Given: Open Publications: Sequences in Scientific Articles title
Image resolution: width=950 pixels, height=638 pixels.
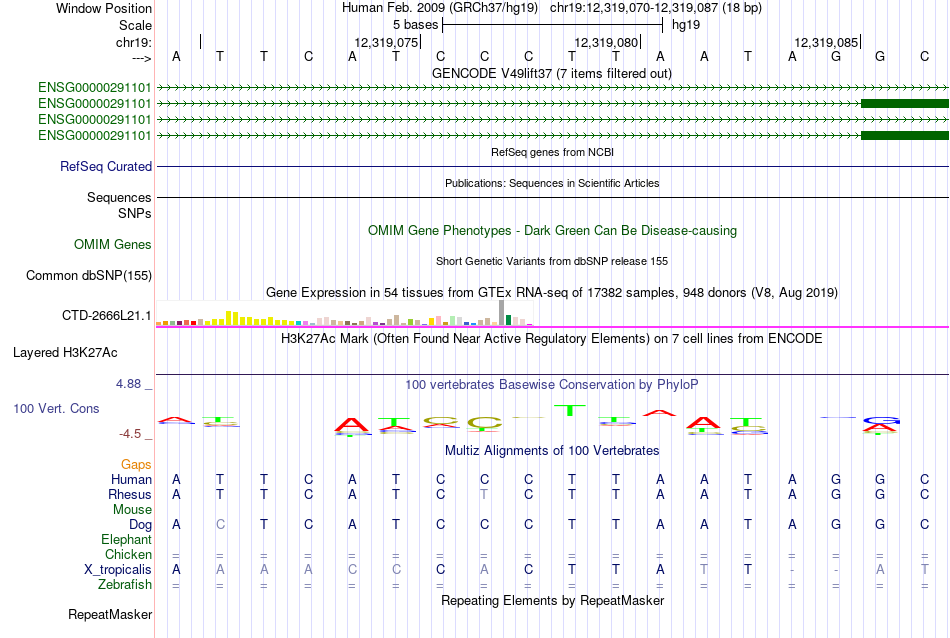Looking at the screenshot, I should coord(552,183).
